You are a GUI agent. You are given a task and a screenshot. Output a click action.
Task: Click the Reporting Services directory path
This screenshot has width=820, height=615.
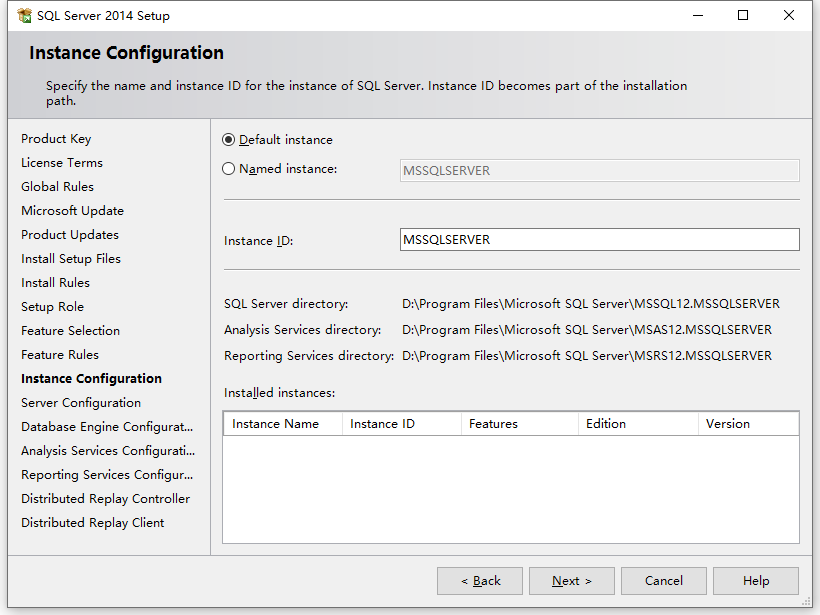click(x=587, y=356)
